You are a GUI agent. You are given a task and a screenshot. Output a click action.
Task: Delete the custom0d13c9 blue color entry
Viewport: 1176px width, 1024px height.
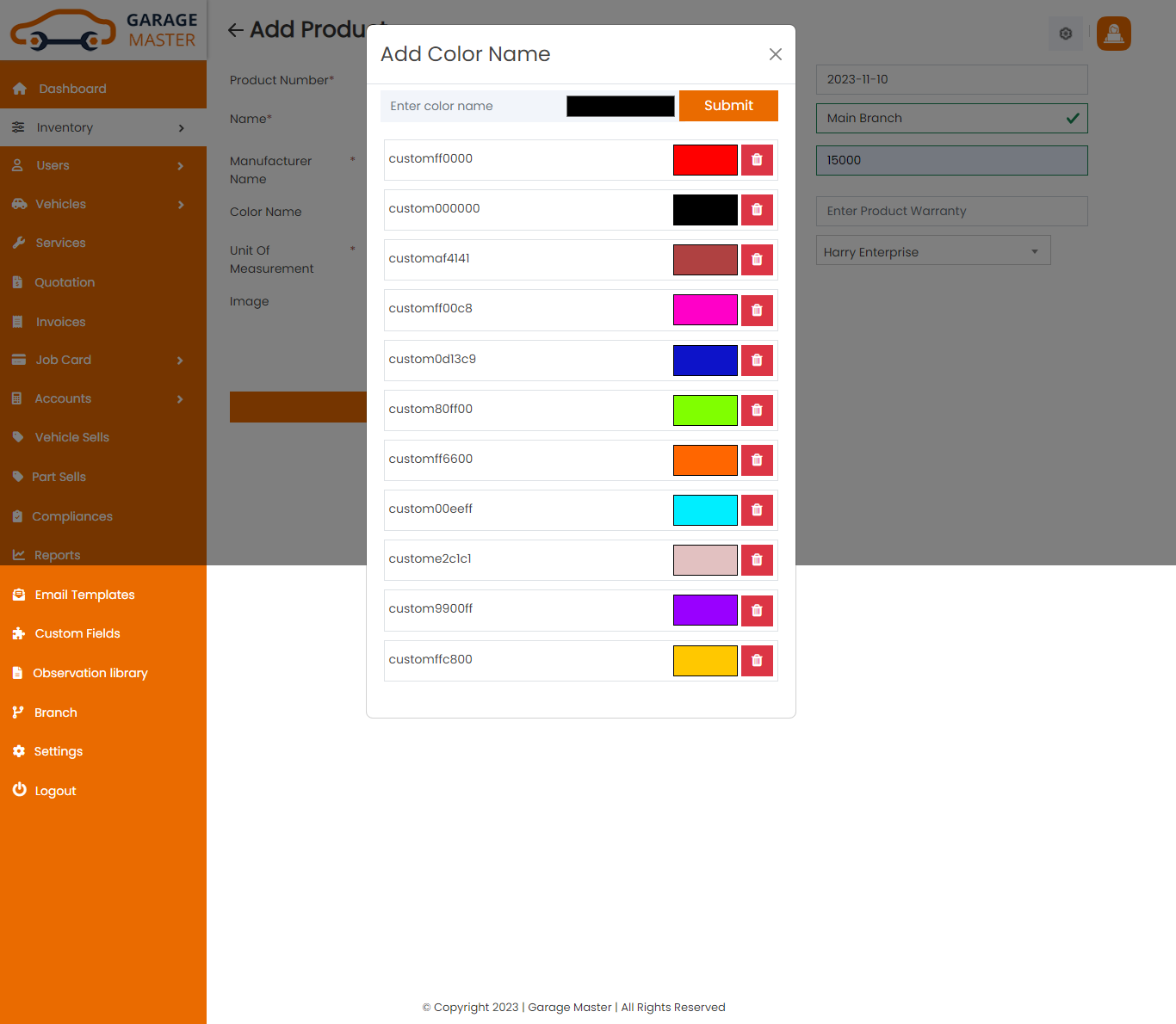point(757,361)
